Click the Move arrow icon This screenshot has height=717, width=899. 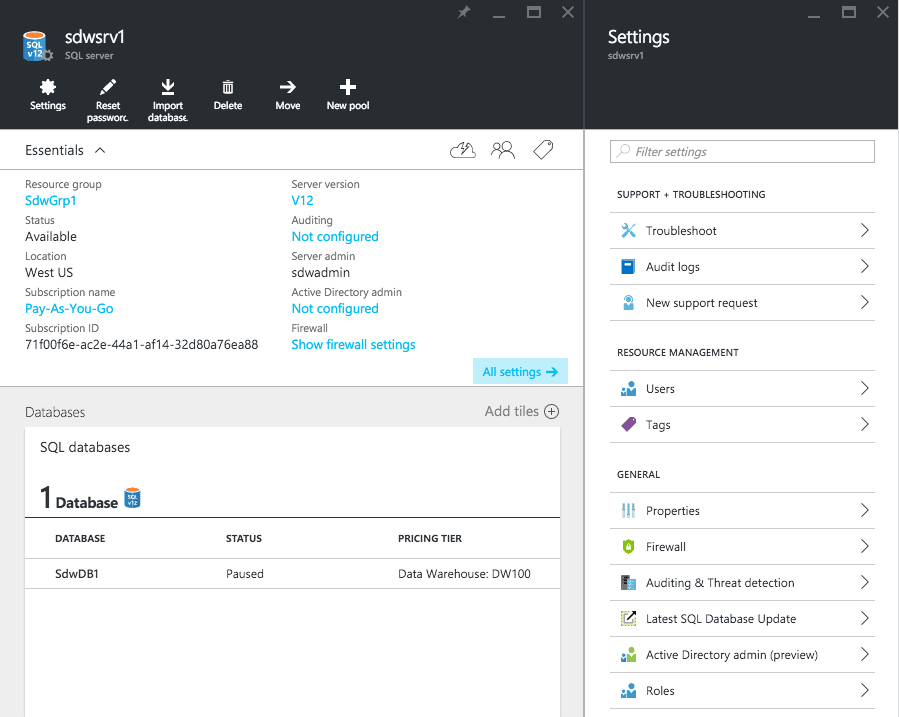pyautogui.click(x=287, y=87)
